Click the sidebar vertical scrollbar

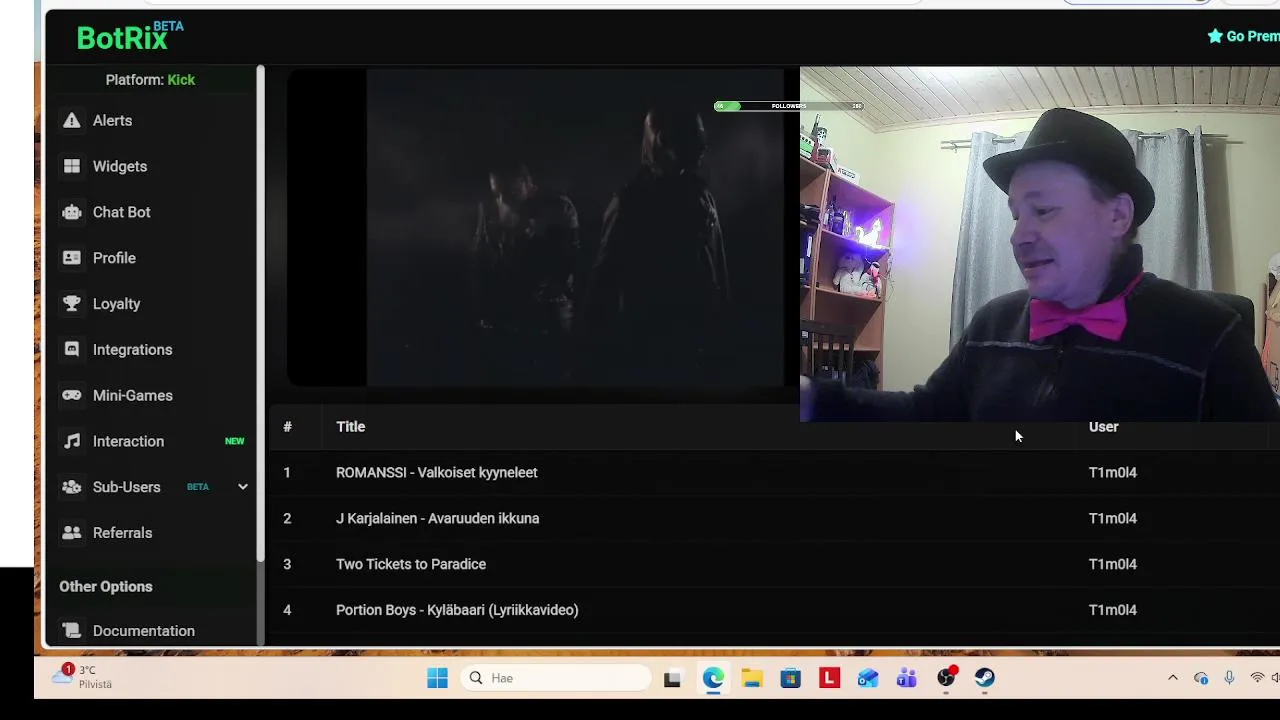click(260, 312)
